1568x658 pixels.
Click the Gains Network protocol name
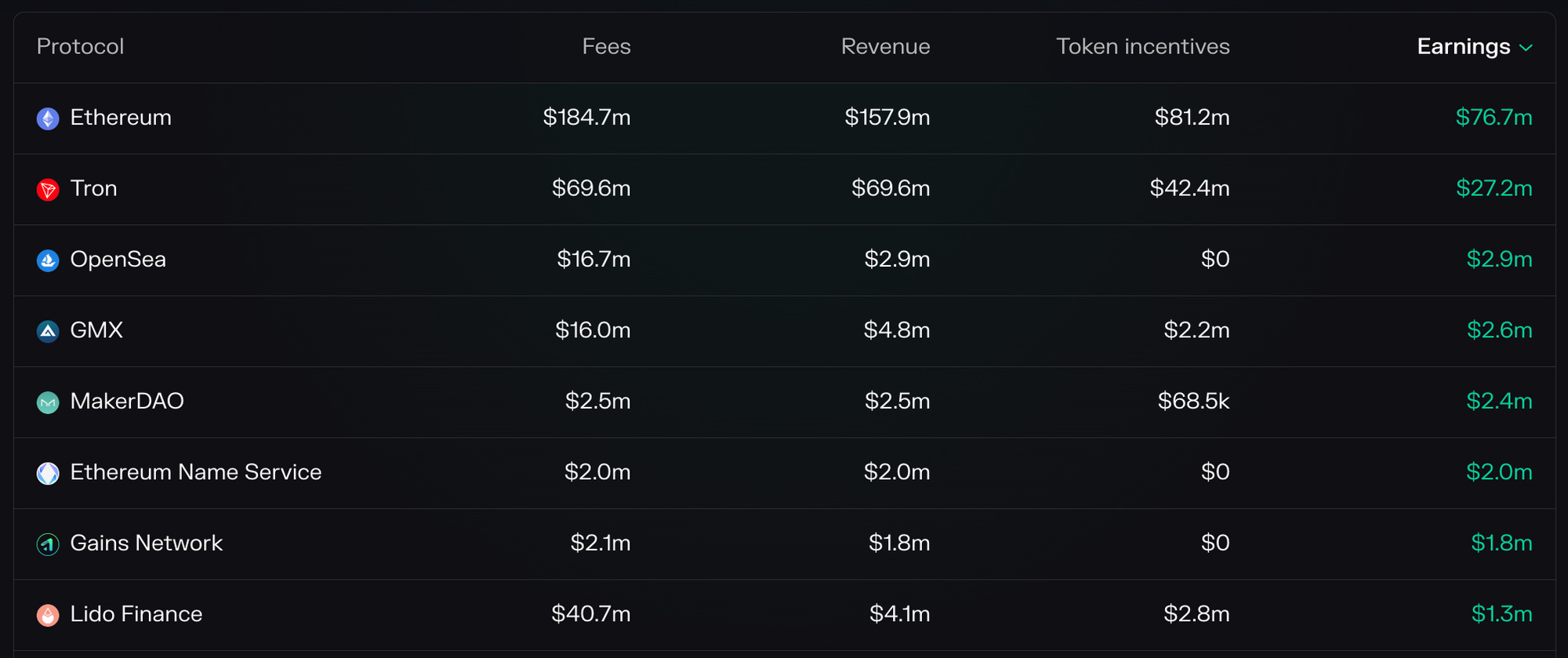point(147,543)
